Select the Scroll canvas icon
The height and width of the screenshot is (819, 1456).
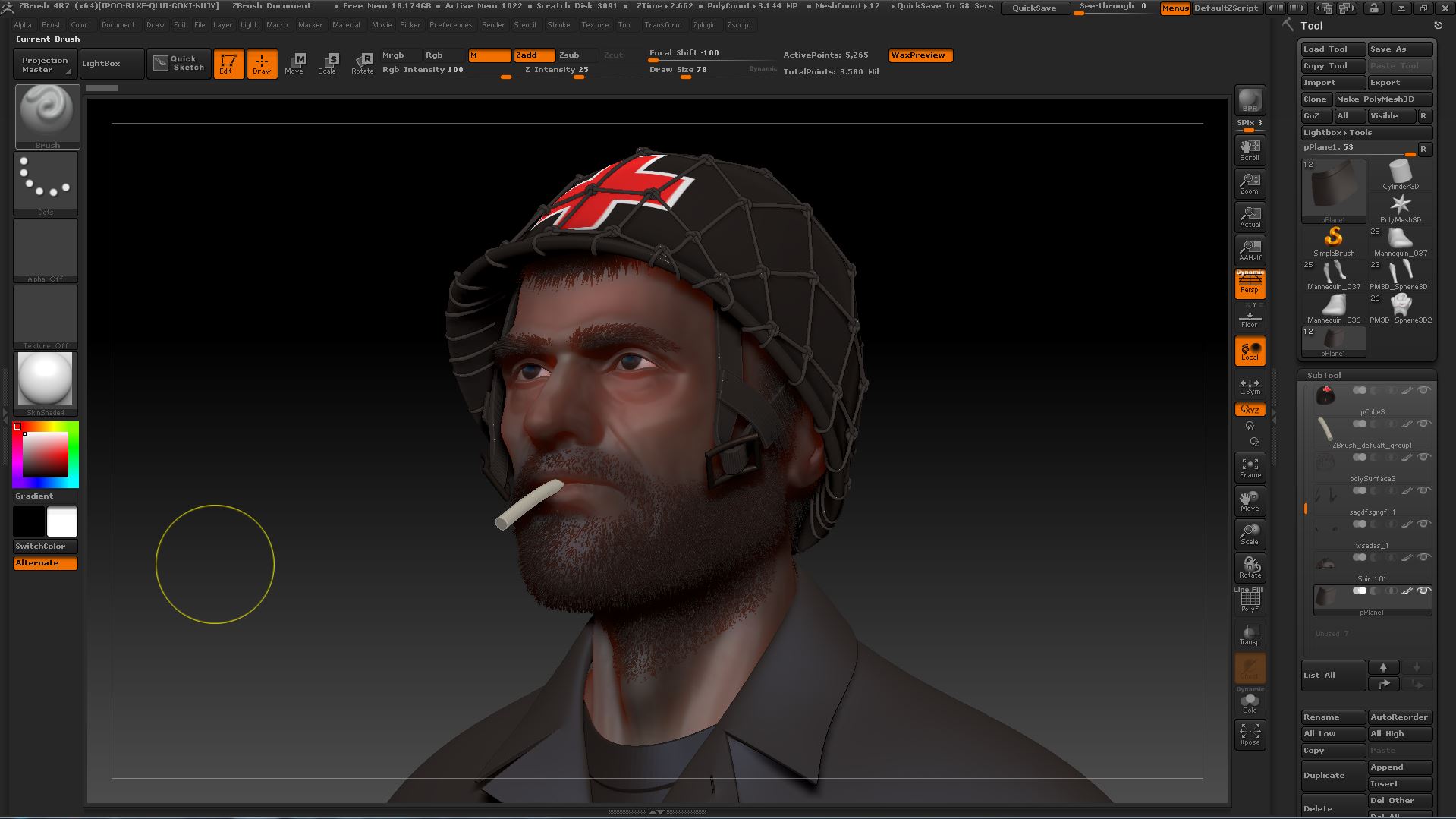1250,150
